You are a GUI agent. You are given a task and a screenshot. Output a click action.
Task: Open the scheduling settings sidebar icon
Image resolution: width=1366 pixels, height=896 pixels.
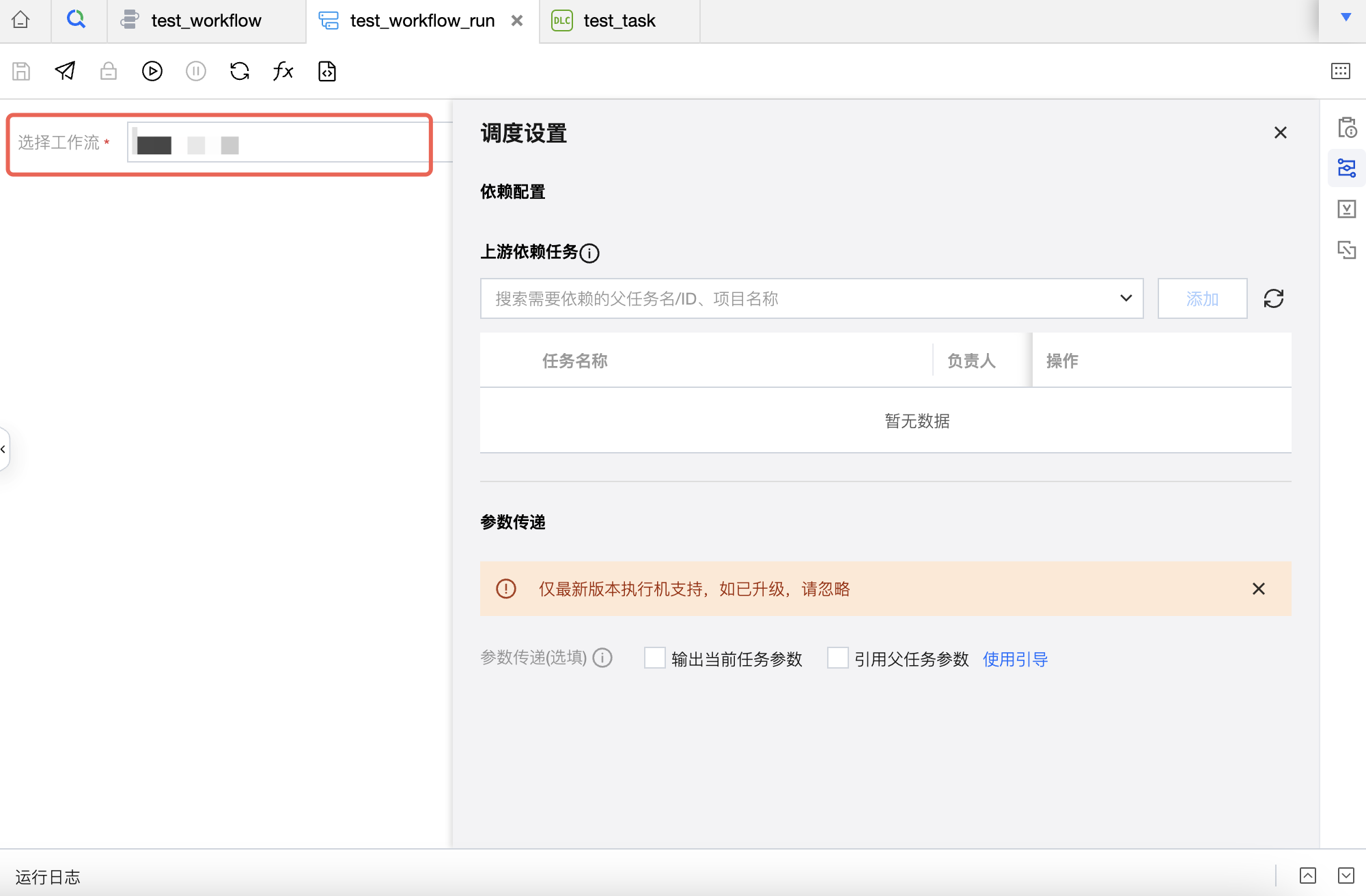(1346, 168)
